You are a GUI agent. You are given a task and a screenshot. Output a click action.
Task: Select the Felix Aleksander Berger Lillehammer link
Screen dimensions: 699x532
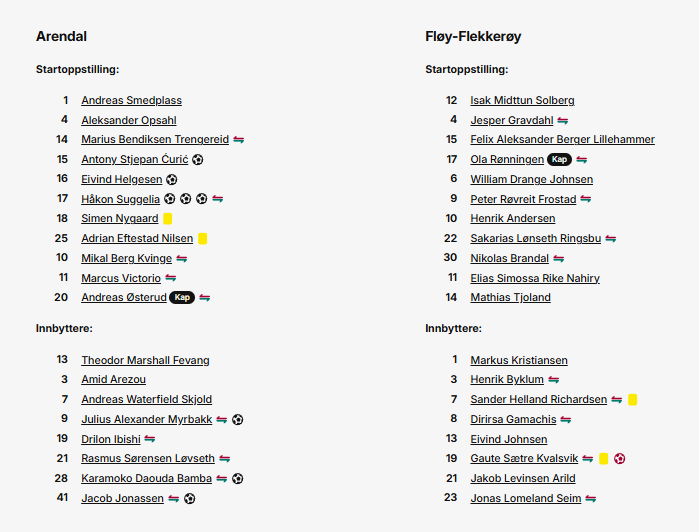click(x=562, y=140)
